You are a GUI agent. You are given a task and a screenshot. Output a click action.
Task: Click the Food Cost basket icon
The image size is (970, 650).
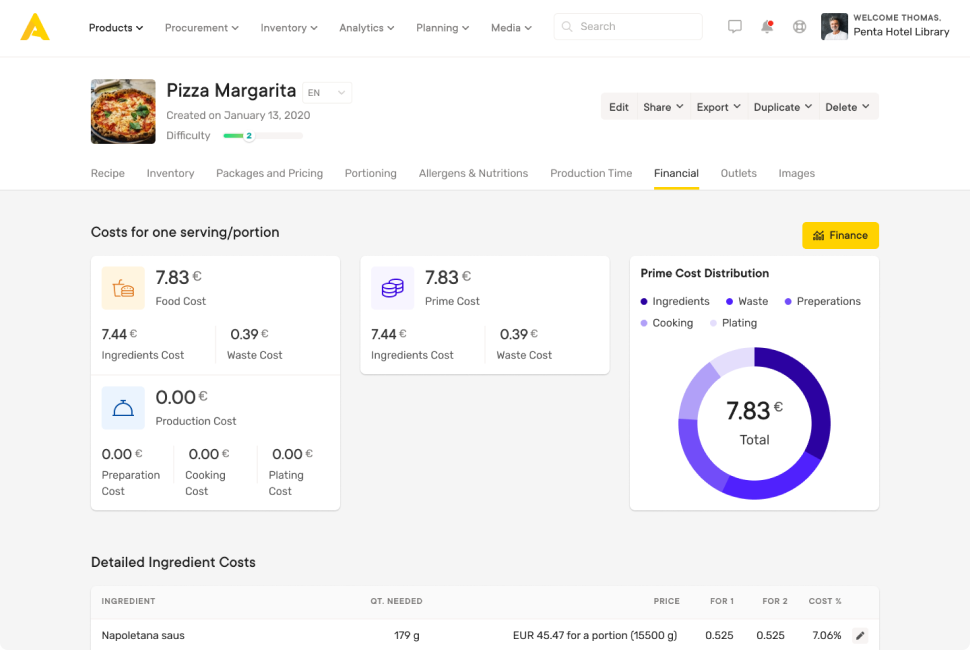pos(123,288)
